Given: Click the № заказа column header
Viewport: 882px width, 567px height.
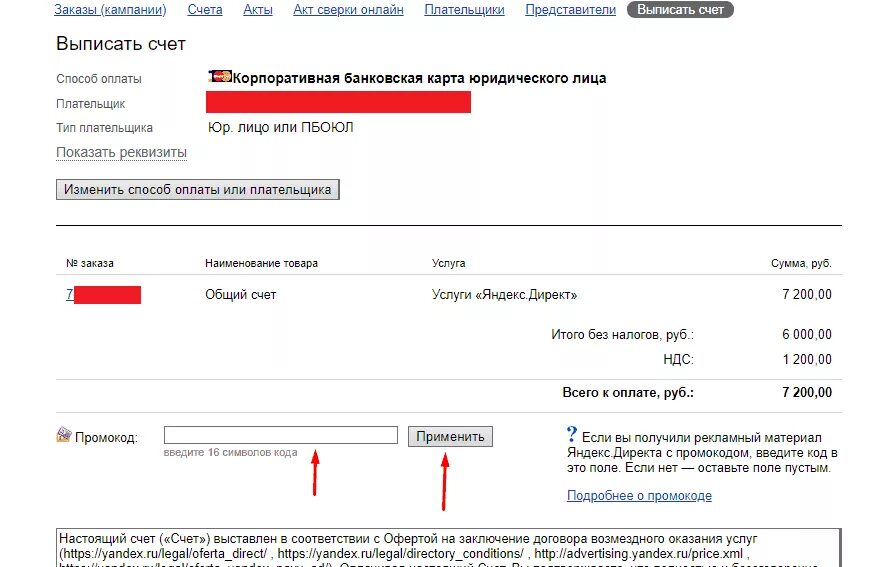Looking at the screenshot, I should point(90,263).
